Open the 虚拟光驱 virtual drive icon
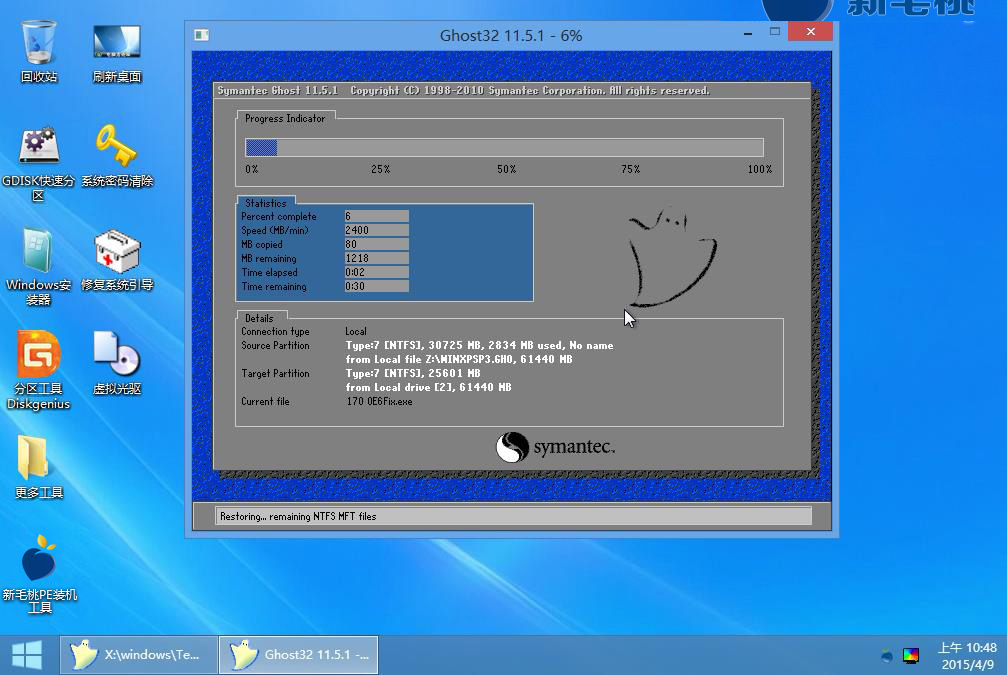The width and height of the screenshot is (1007, 675). pos(117,363)
